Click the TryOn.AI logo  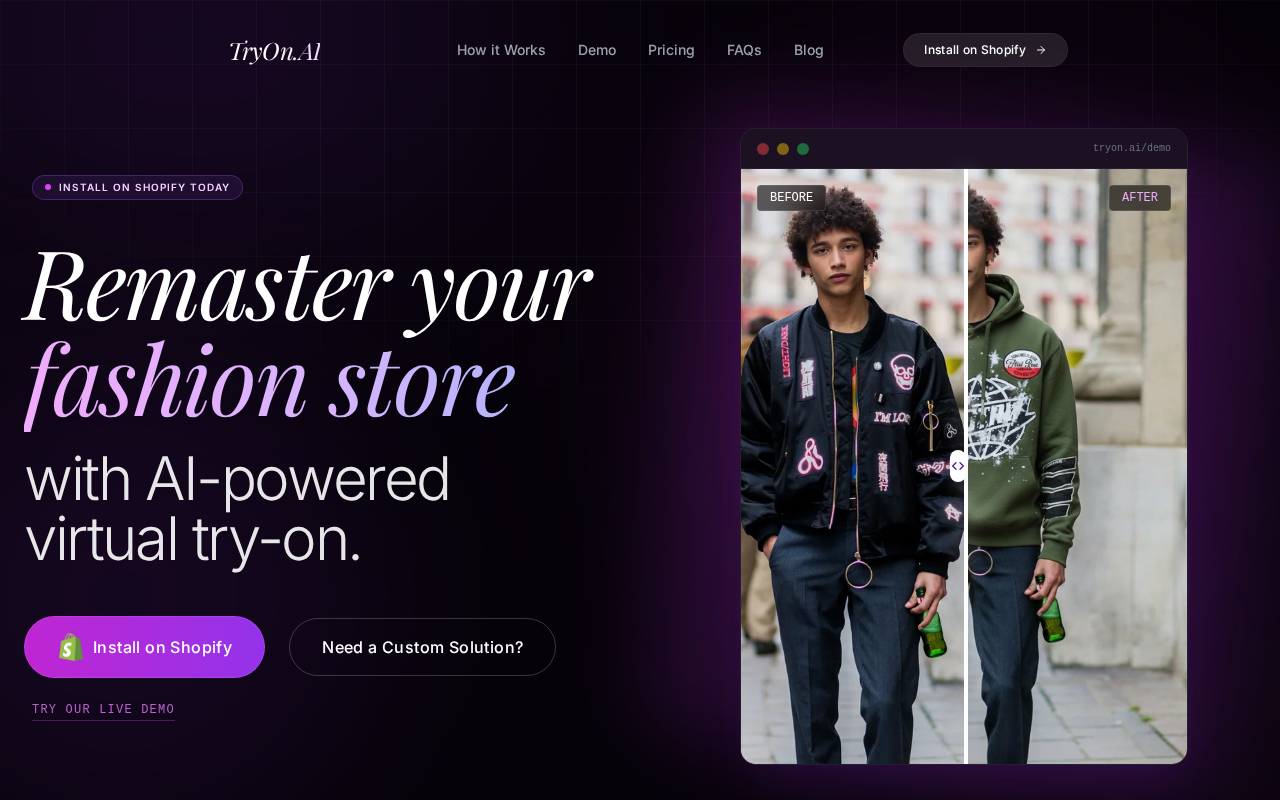tap(275, 51)
